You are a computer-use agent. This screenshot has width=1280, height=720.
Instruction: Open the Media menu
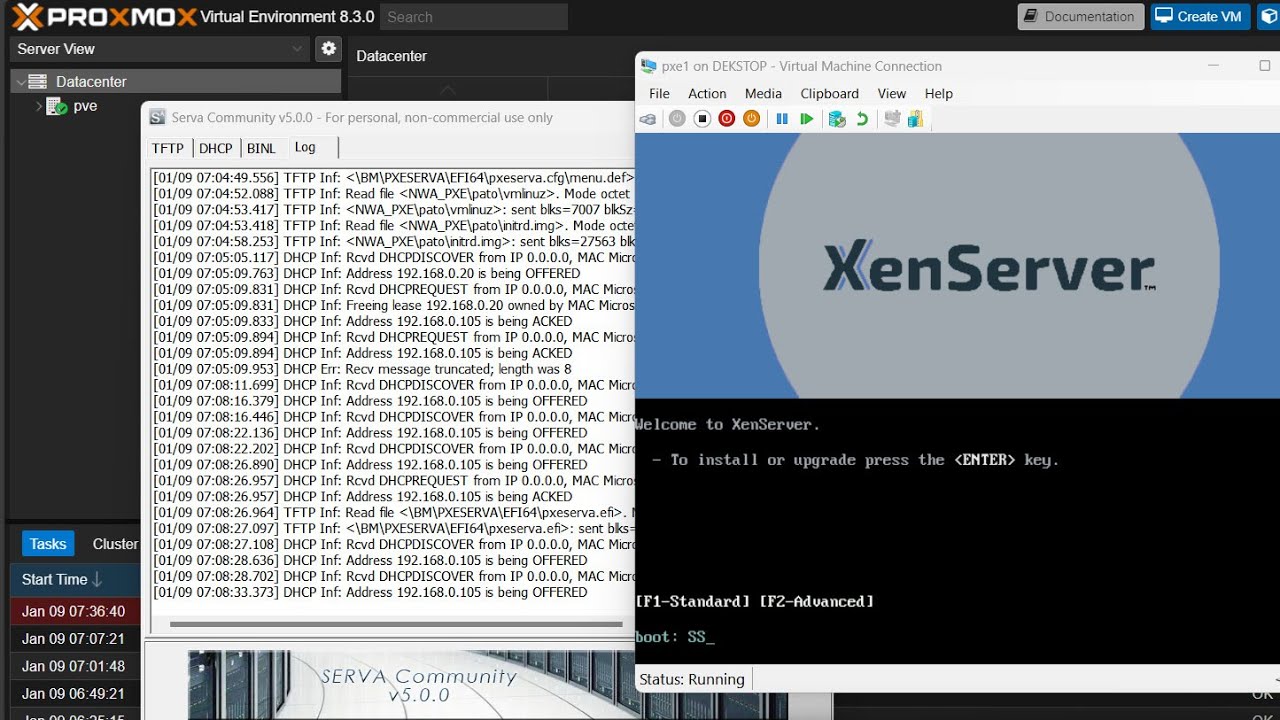coord(763,93)
